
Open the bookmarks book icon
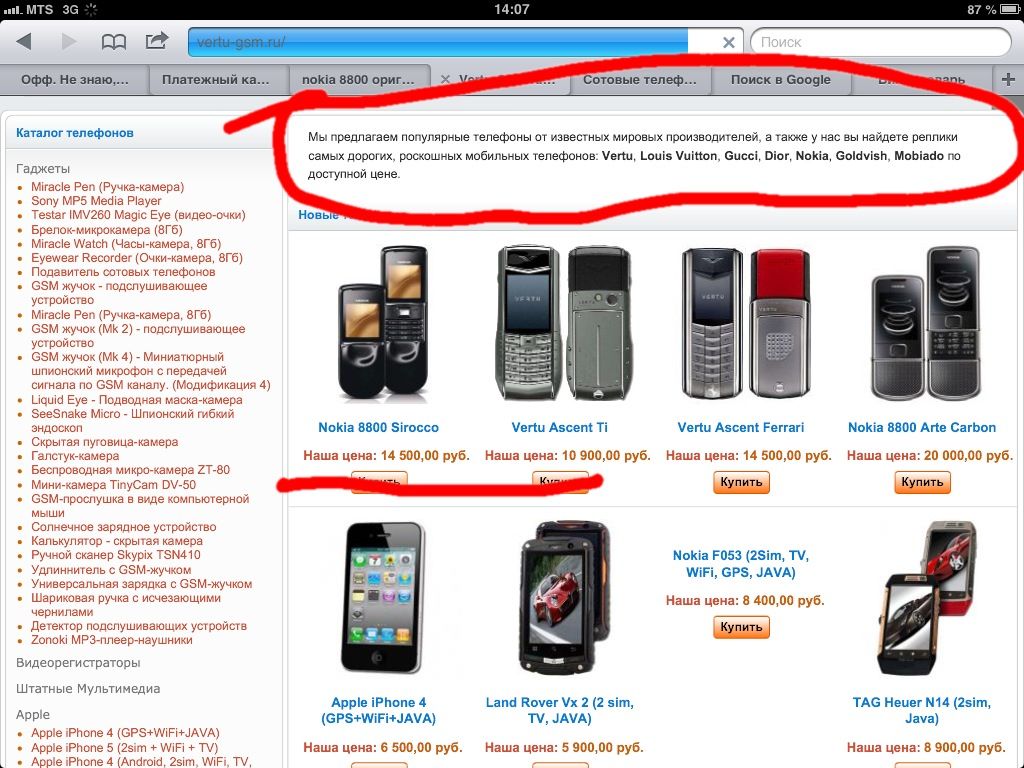(114, 42)
